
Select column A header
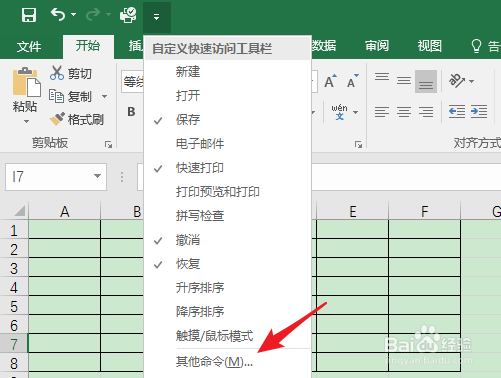coord(65,211)
